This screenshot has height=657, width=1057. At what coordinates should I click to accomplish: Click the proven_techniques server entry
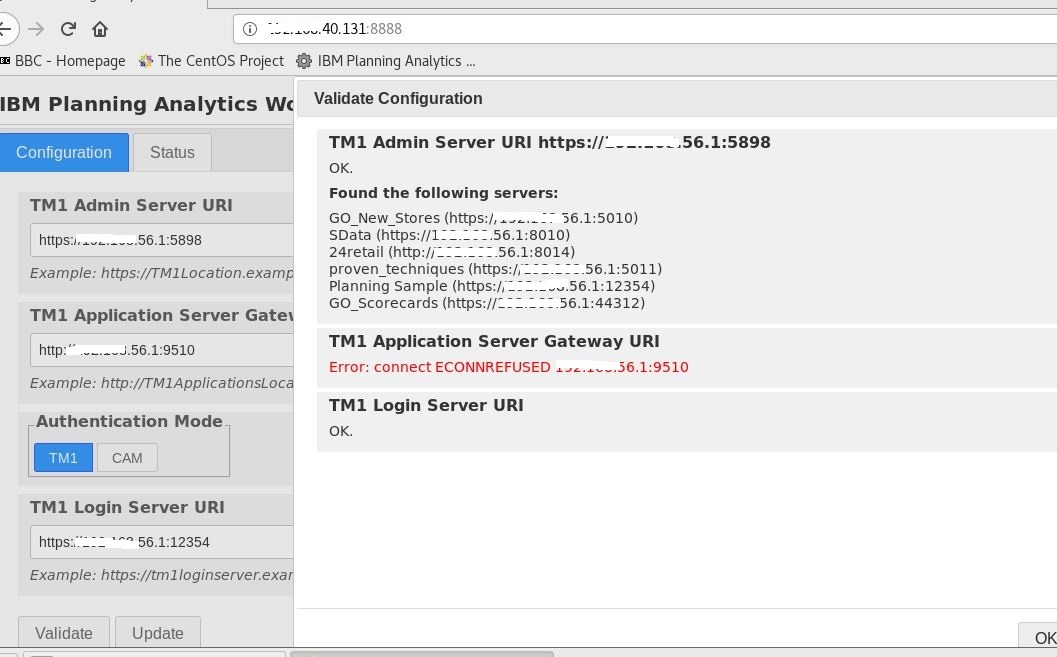pyautogui.click(x=495, y=269)
